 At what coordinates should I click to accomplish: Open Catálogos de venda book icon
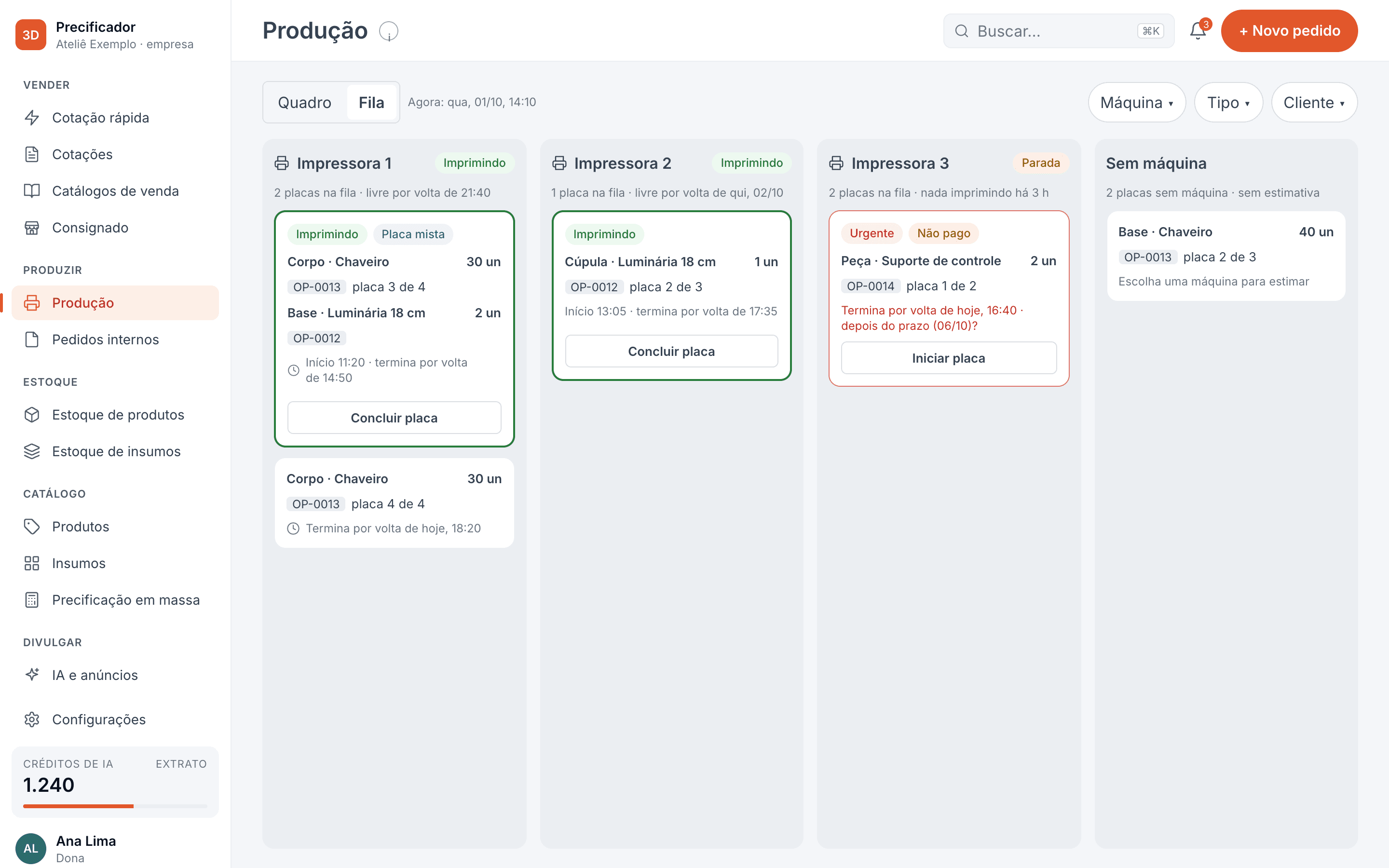click(x=32, y=191)
